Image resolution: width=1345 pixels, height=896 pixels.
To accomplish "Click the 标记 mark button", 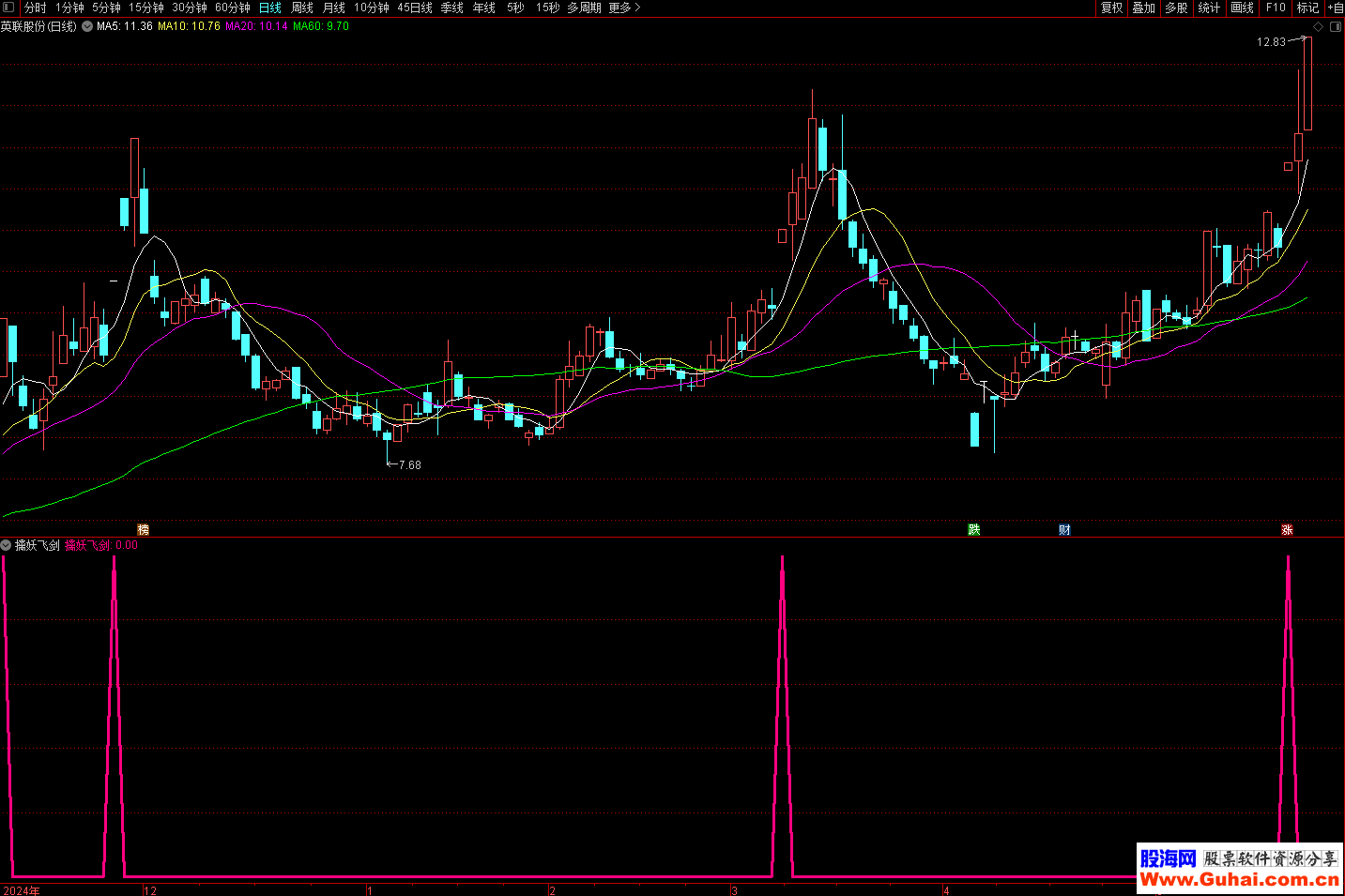I will click(x=1307, y=8).
